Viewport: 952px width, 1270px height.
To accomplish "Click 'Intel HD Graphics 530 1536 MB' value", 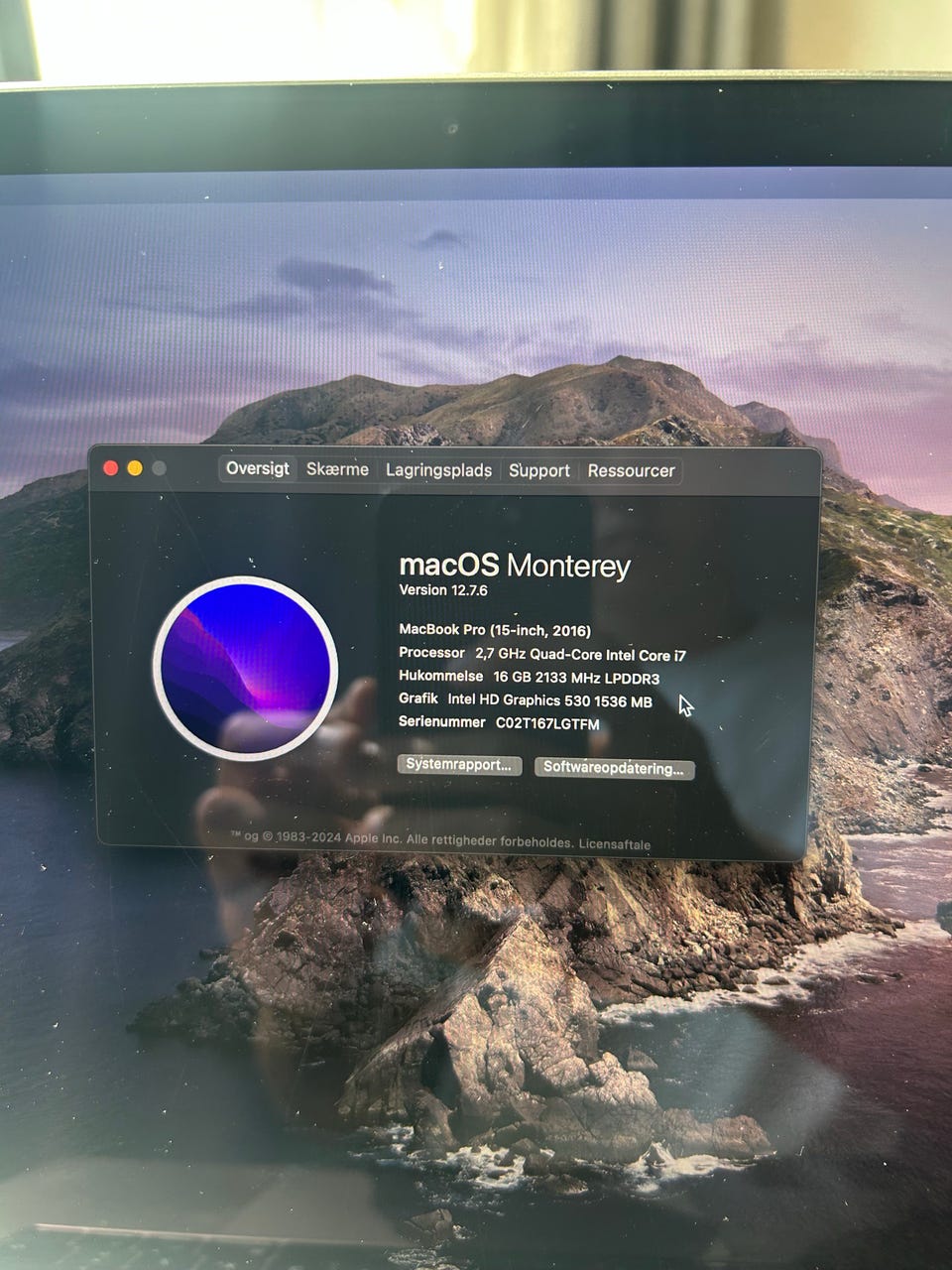I will point(549,700).
